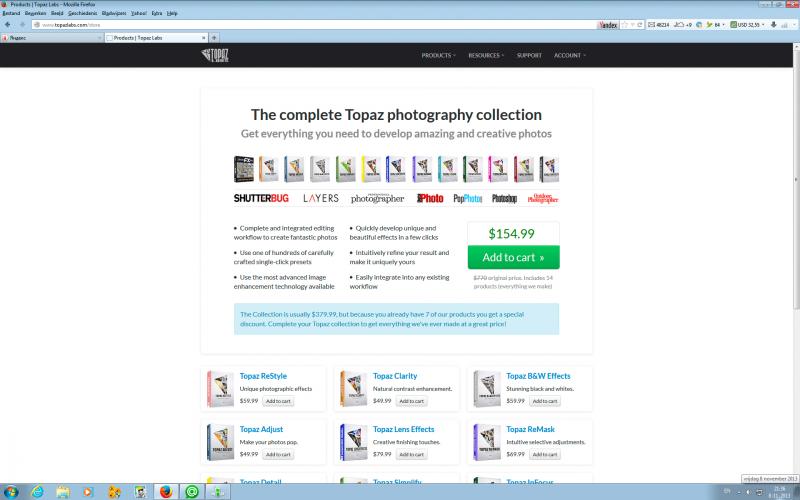Image resolution: width=800 pixels, height=500 pixels.
Task: Open the Beeld menu
Action: click(x=57, y=13)
